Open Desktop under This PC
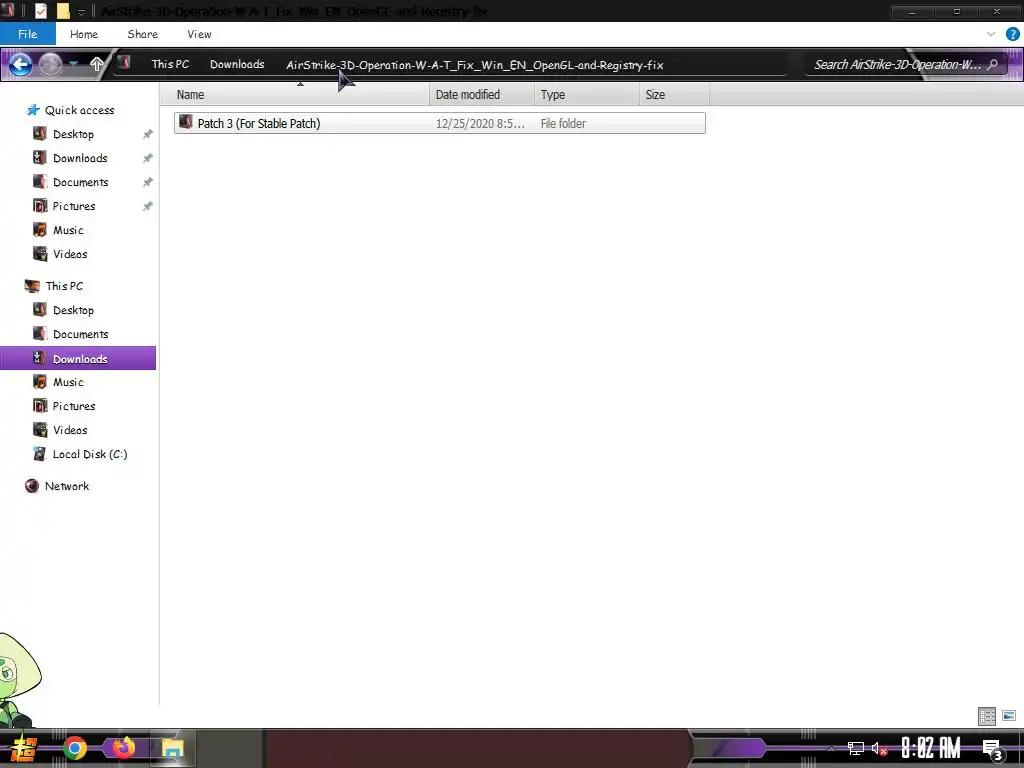 [x=73, y=310]
